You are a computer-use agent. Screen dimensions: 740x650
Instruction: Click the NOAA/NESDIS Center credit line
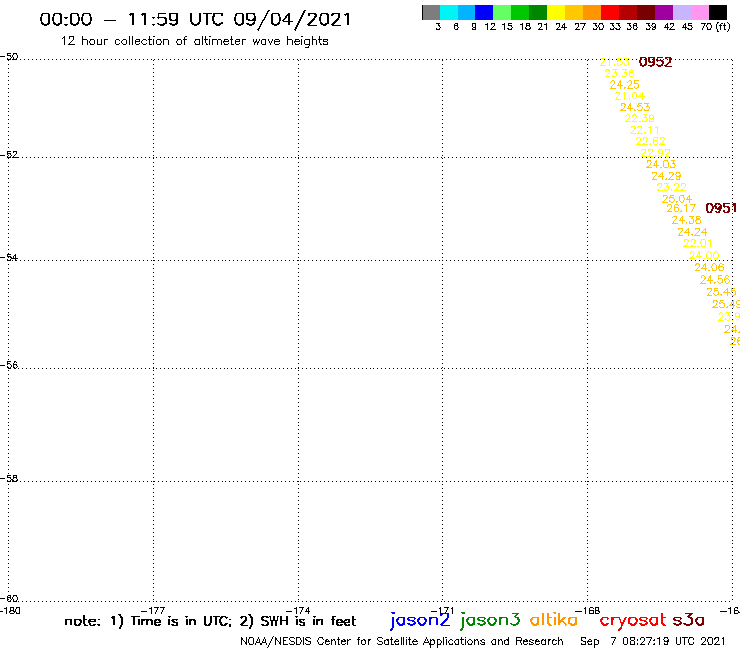point(402,642)
